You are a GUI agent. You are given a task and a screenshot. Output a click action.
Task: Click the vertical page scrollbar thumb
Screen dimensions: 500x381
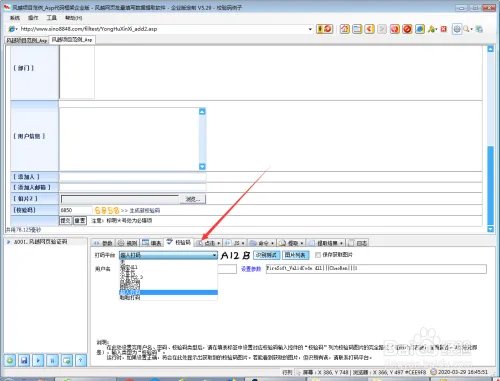[490, 185]
